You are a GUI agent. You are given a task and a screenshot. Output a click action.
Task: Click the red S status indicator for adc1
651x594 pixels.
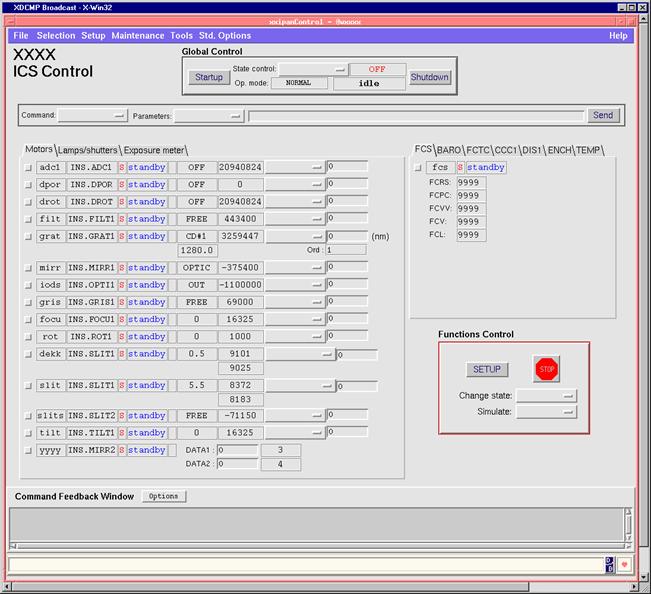(122, 167)
